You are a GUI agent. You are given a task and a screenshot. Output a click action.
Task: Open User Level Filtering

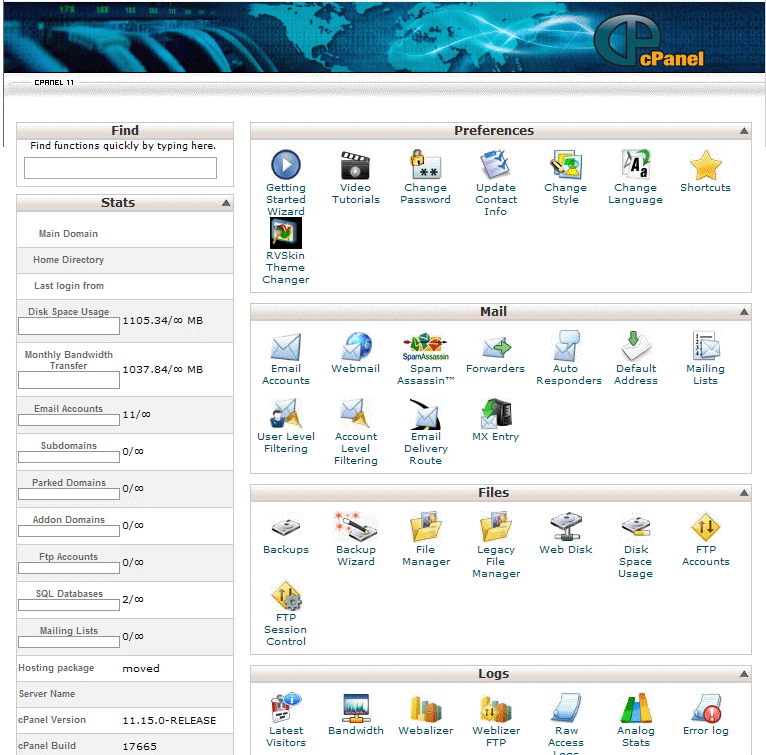click(286, 426)
